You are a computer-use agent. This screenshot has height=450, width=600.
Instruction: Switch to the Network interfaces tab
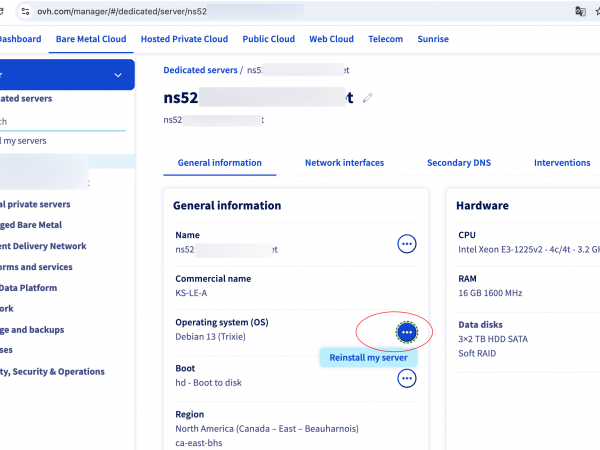pyautogui.click(x=344, y=163)
